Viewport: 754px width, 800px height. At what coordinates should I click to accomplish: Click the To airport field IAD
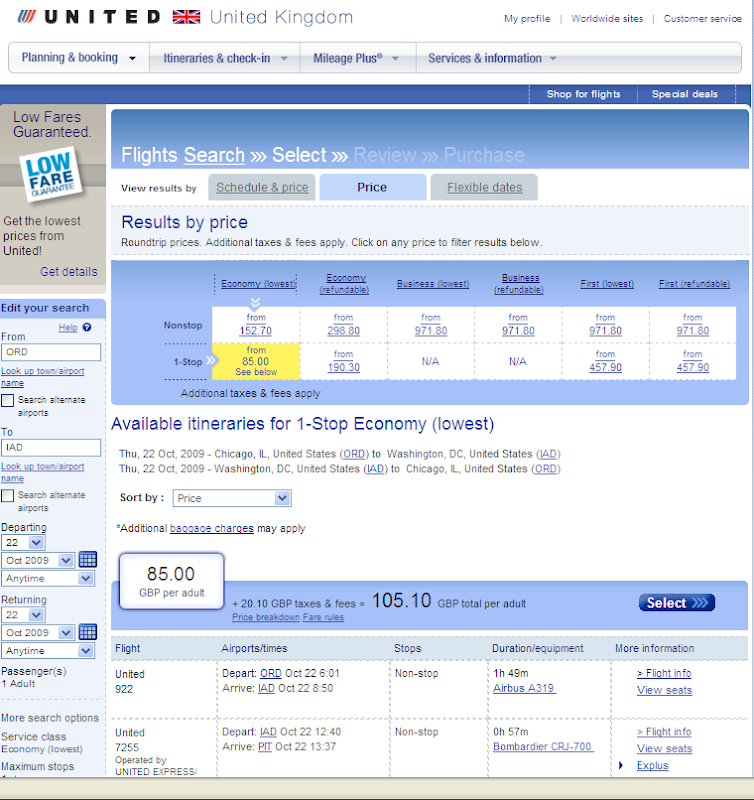(x=51, y=447)
